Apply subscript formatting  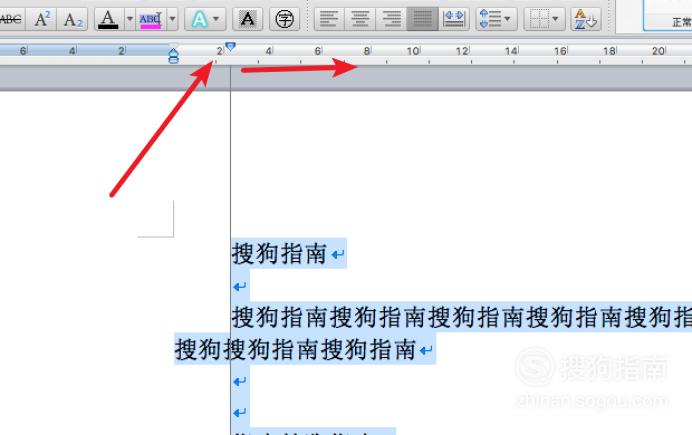tap(72, 19)
